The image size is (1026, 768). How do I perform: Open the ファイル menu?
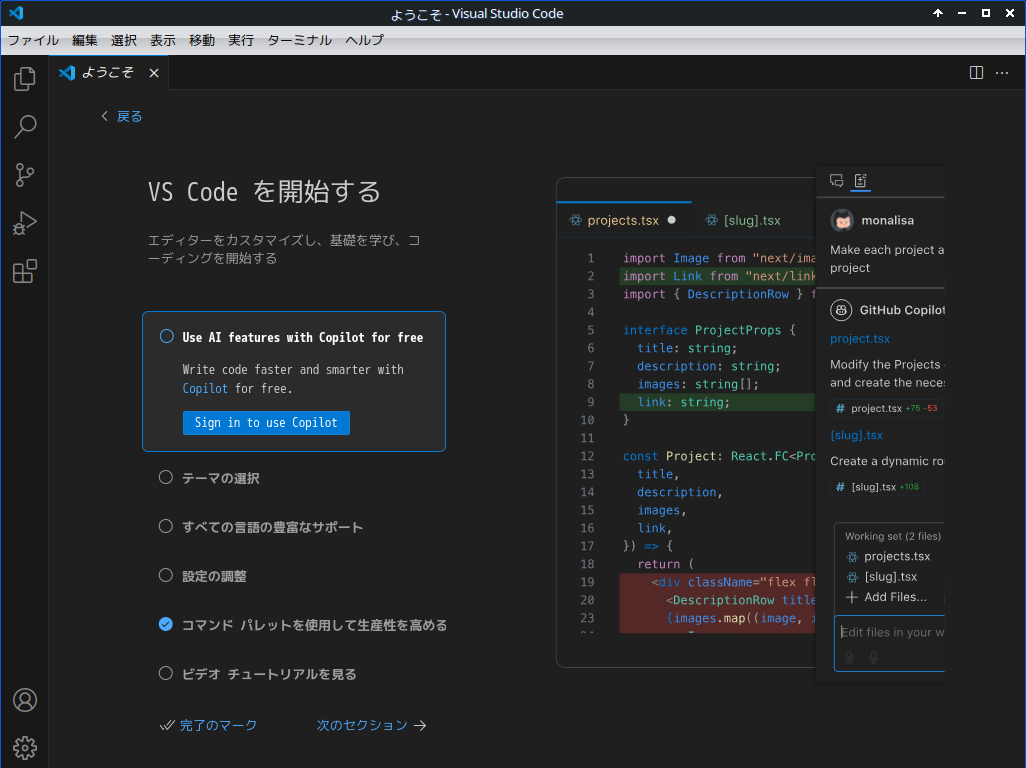[33, 40]
